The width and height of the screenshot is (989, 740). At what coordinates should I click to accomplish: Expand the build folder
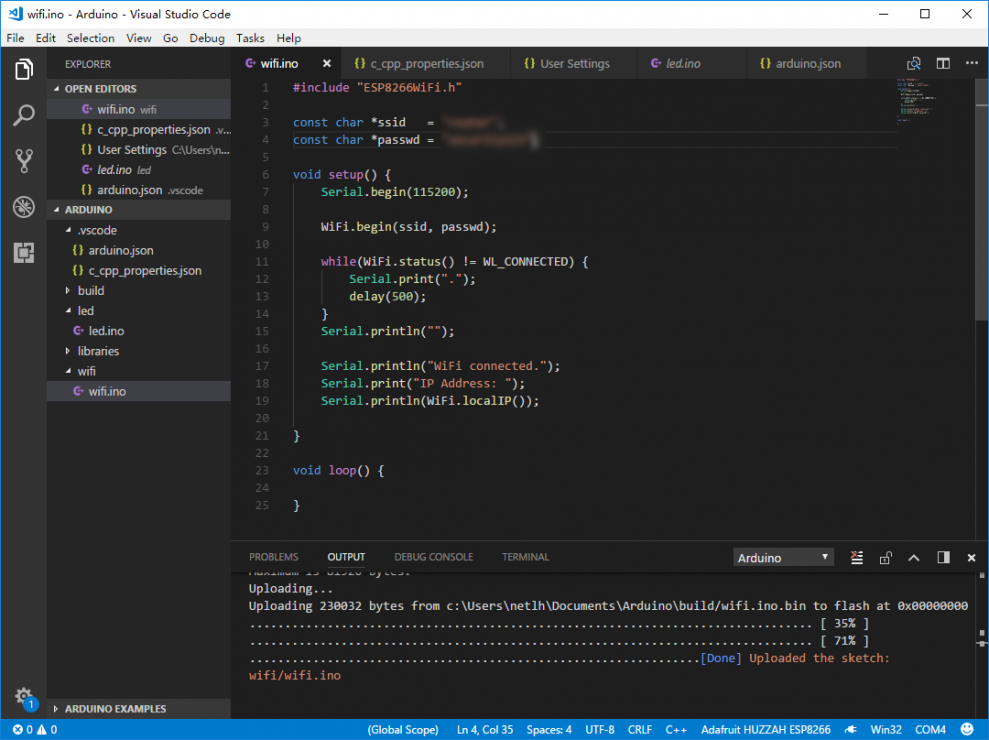pyautogui.click(x=91, y=291)
